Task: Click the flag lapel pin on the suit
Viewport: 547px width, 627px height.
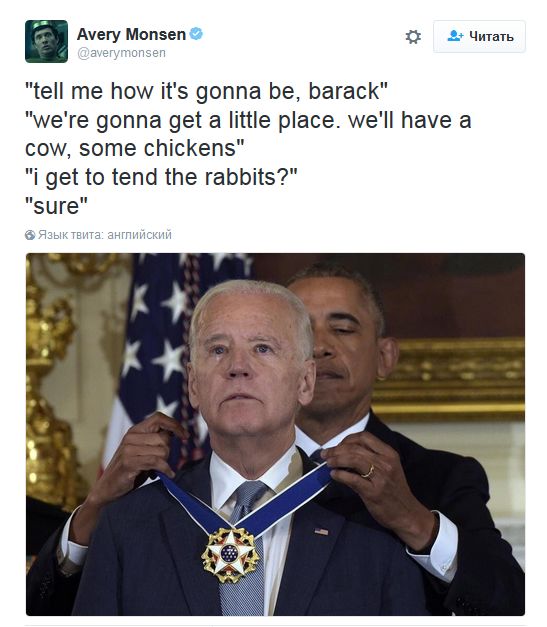Action: [321, 531]
